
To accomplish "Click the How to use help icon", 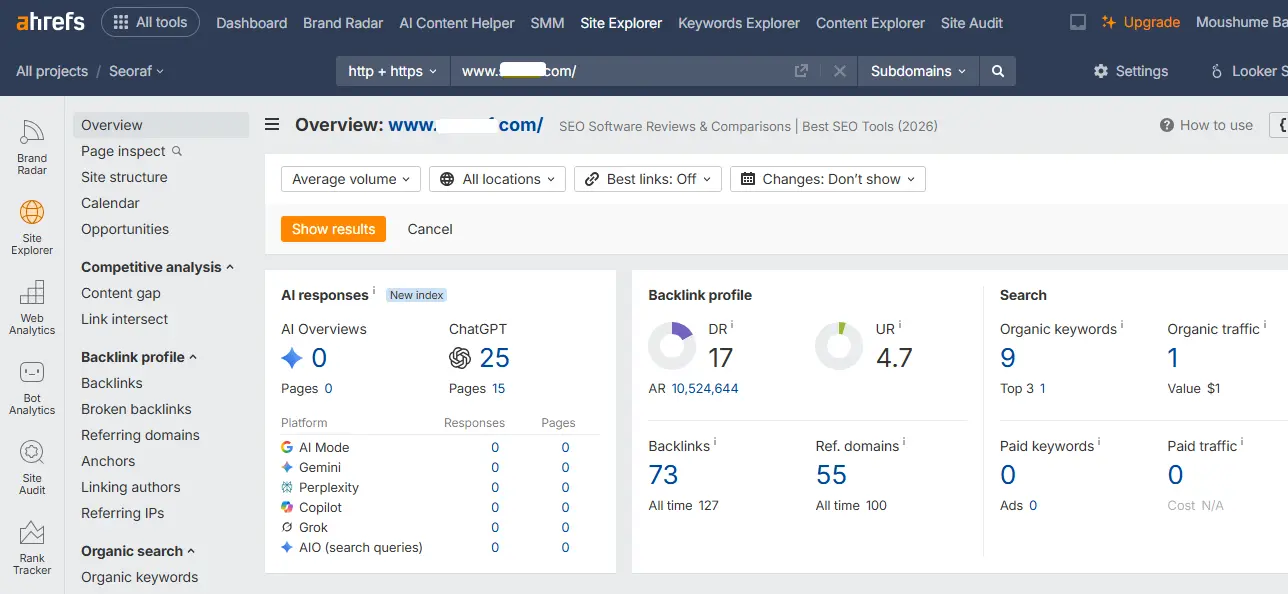I will point(1166,126).
